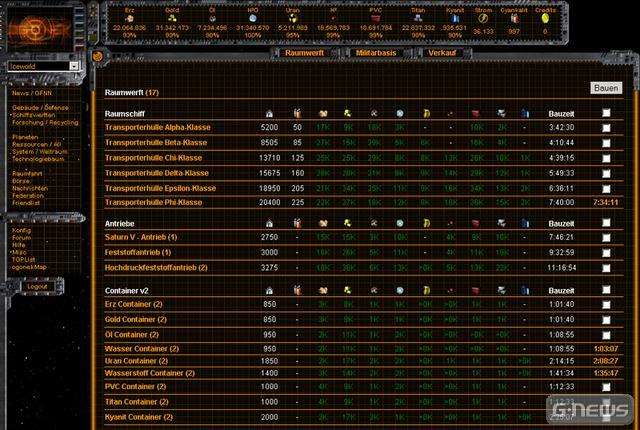
Task: Open the Transporterhülle Phi-Klasse link
Action: (x=153, y=202)
